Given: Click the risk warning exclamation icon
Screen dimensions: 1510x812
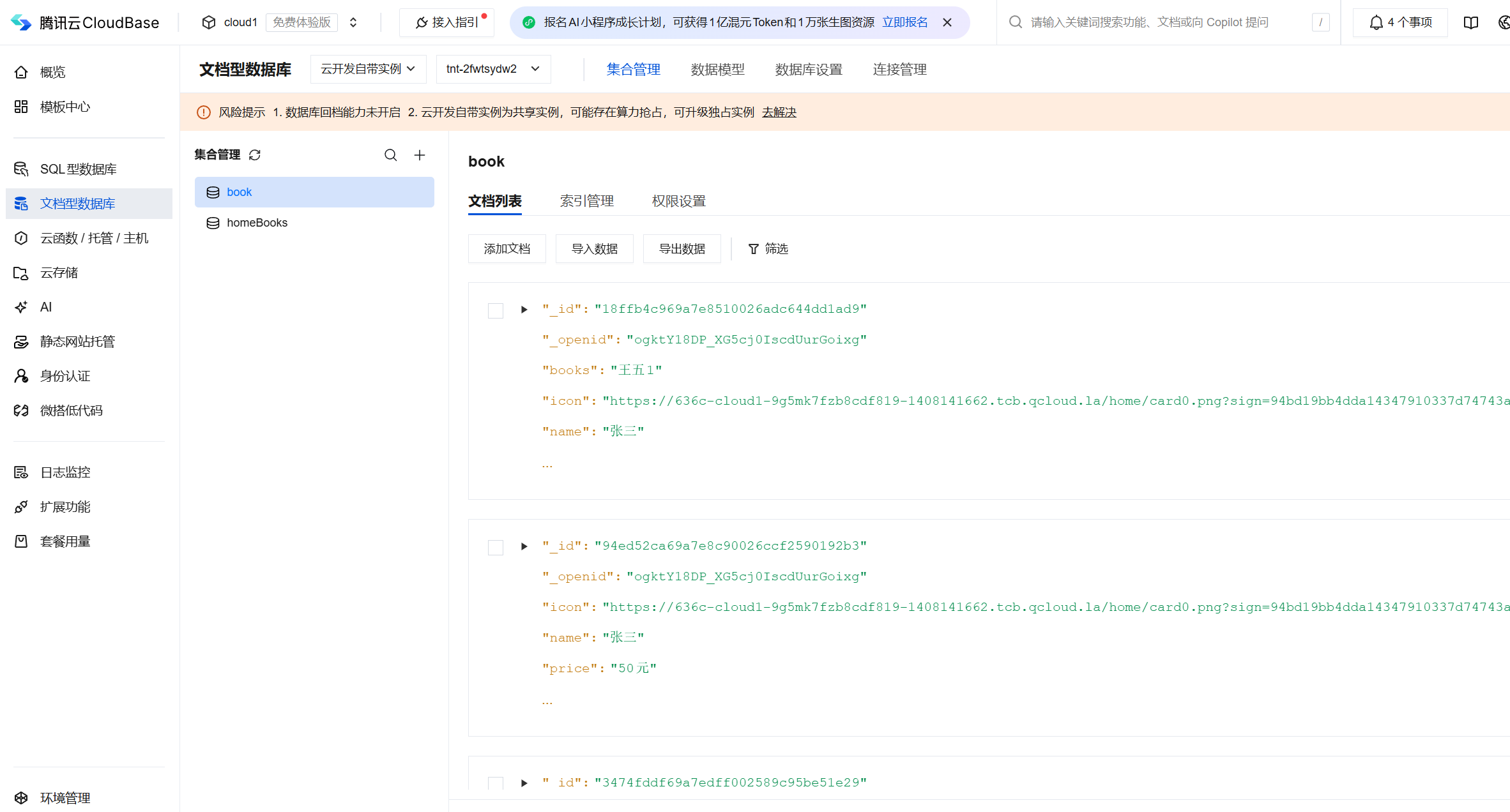Looking at the screenshot, I should [204, 112].
